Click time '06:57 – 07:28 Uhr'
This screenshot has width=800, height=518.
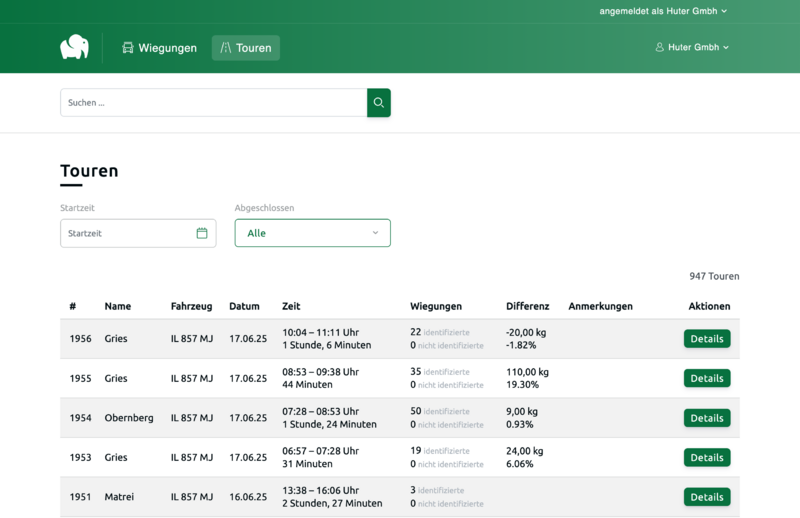coord(320,451)
